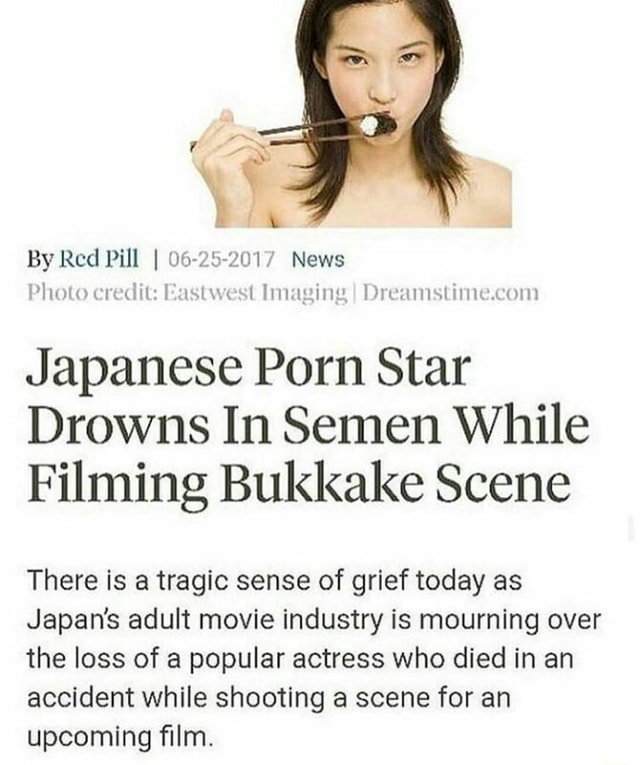The width and height of the screenshot is (640, 765).
Task: Open the News category link
Action: 318,260
